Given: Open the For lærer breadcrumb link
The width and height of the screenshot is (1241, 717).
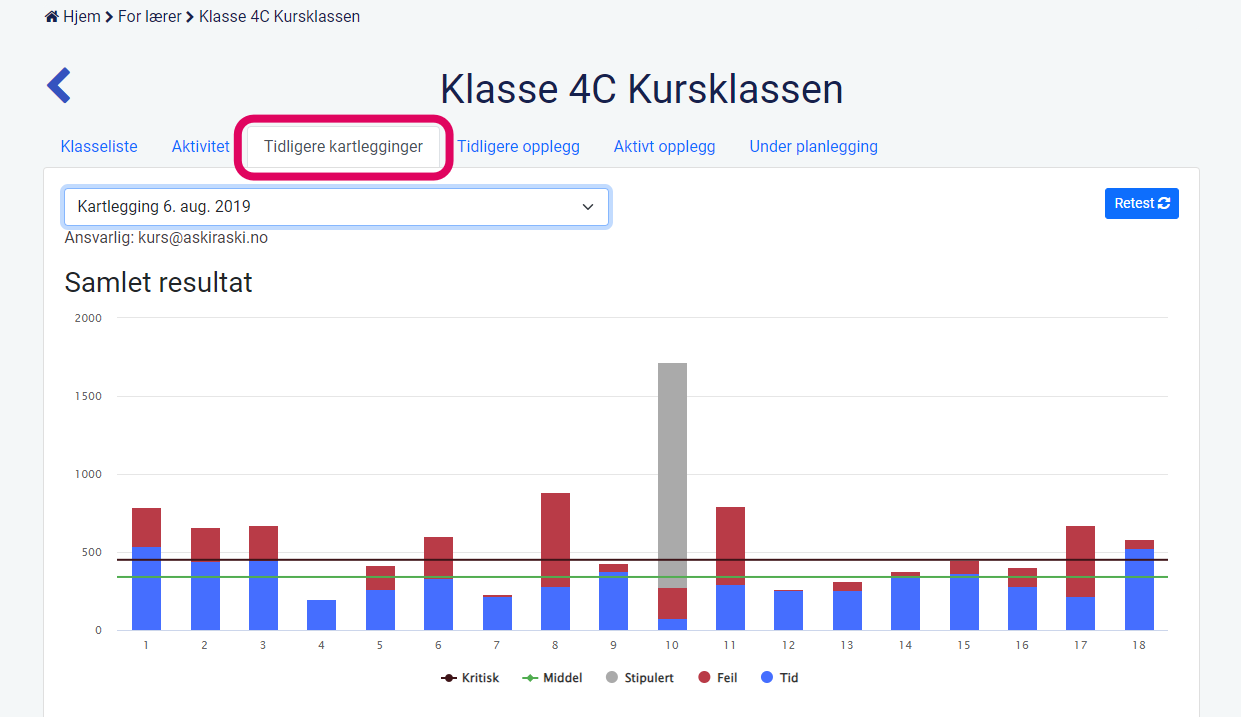Looking at the screenshot, I should pyautogui.click(x=150, y=17).
